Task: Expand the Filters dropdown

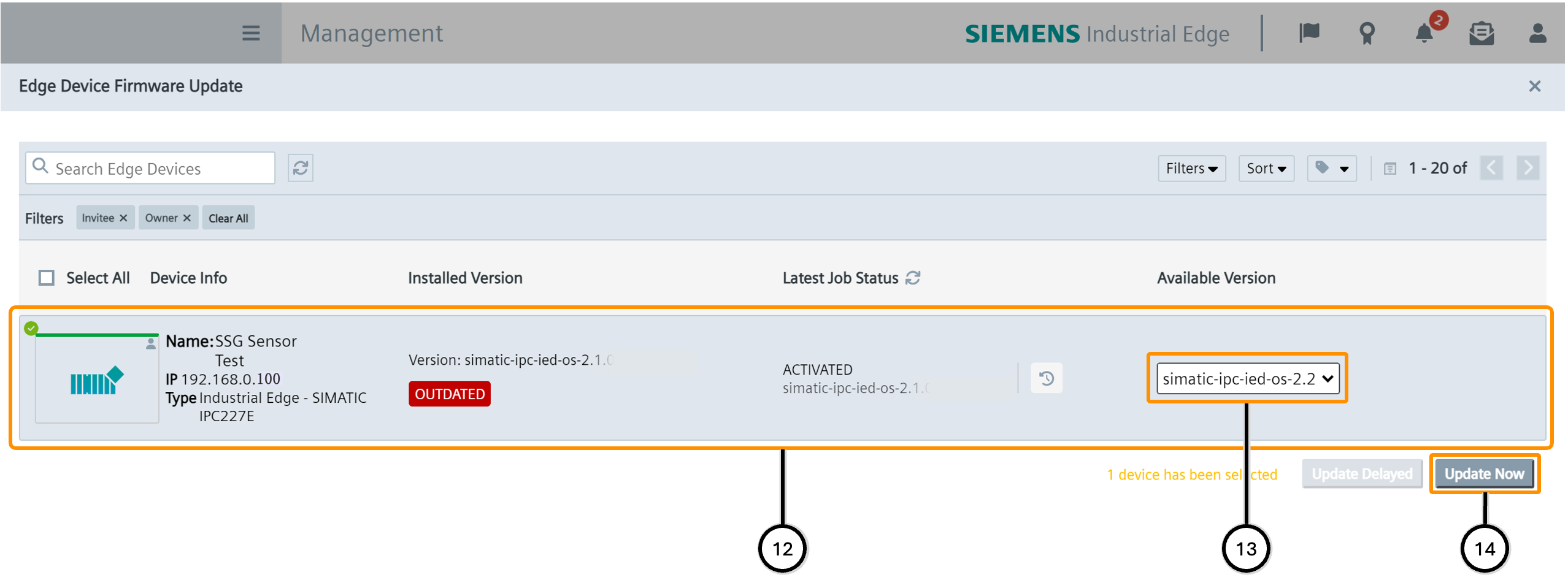Action: (1191, 169)
